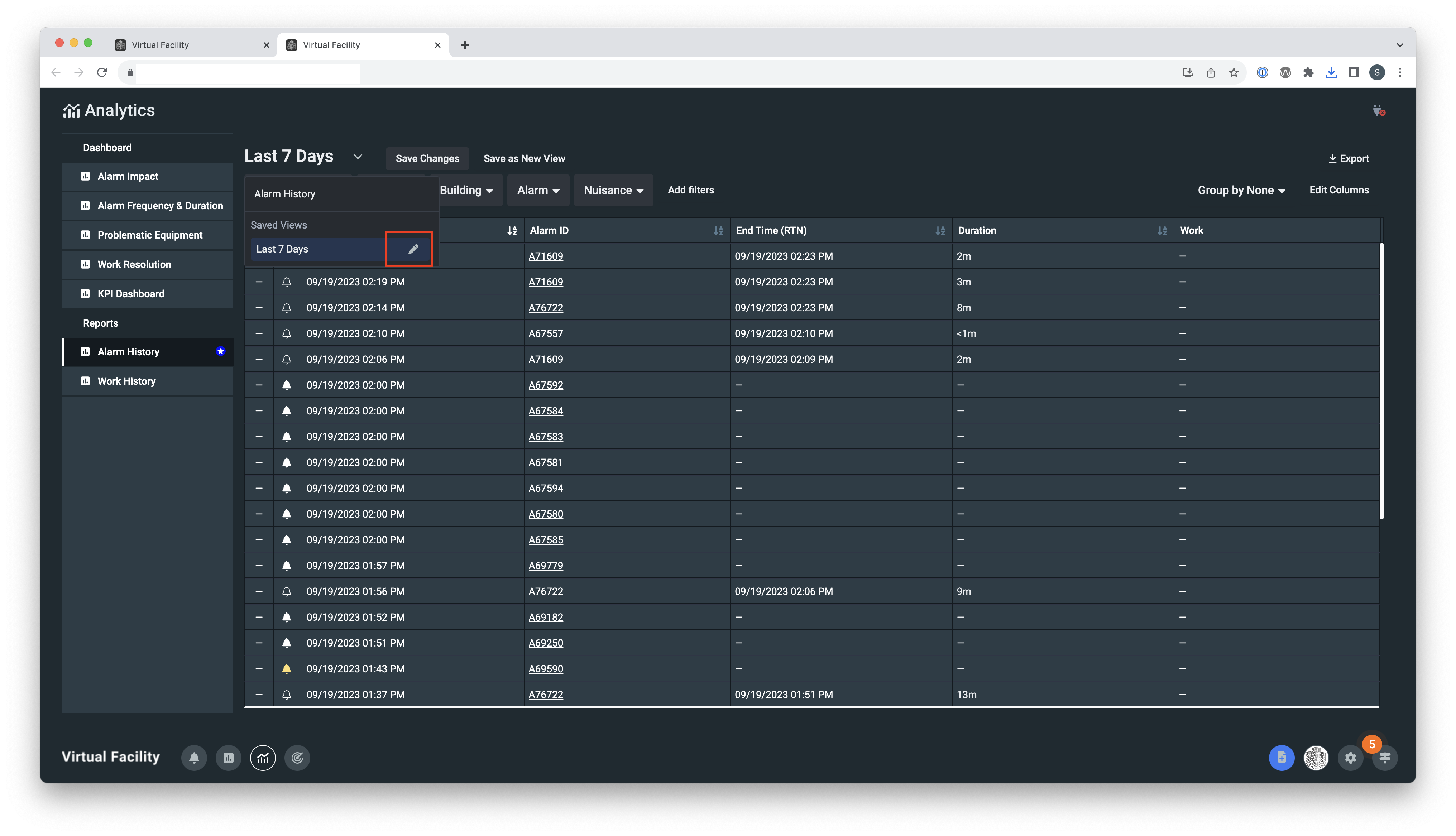Open the Group by None dropdown
1456x836 pixels.
pos(1241,190)
